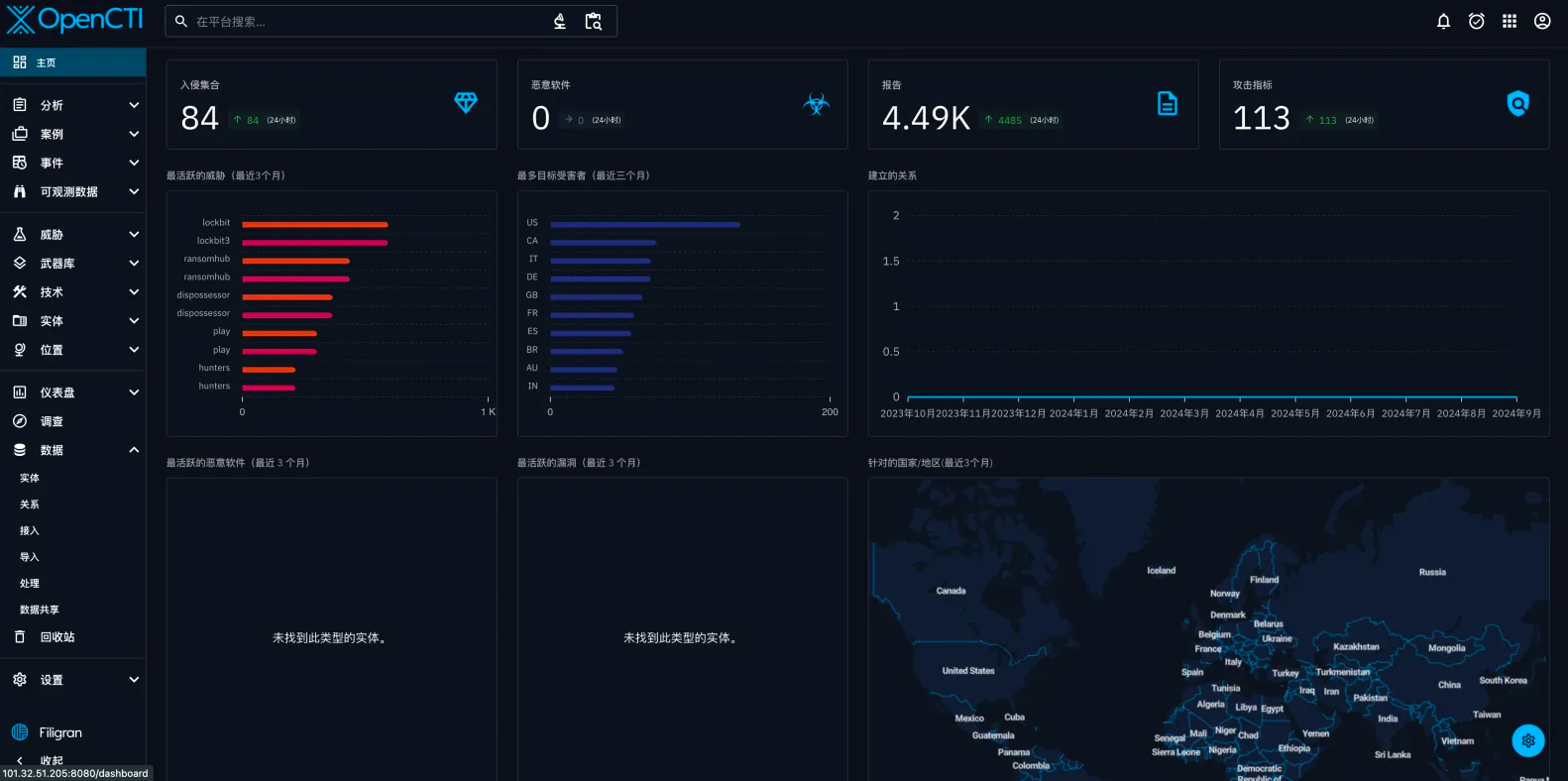Open the 回收站 menu item
1568x781 pixels.
point(73,637)
